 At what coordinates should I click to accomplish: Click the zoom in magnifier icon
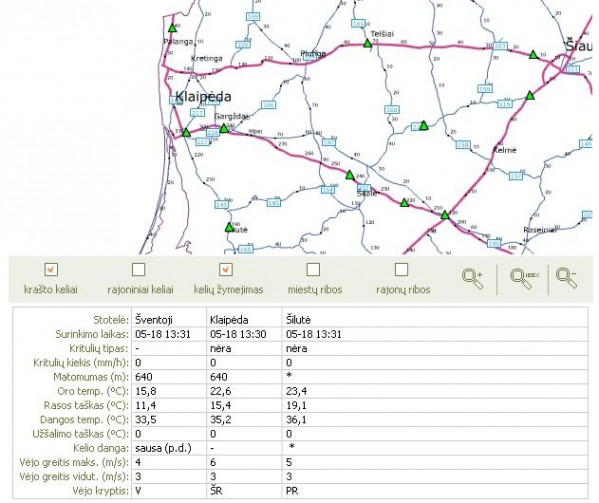pyautogui.click(x=473, y=279)
